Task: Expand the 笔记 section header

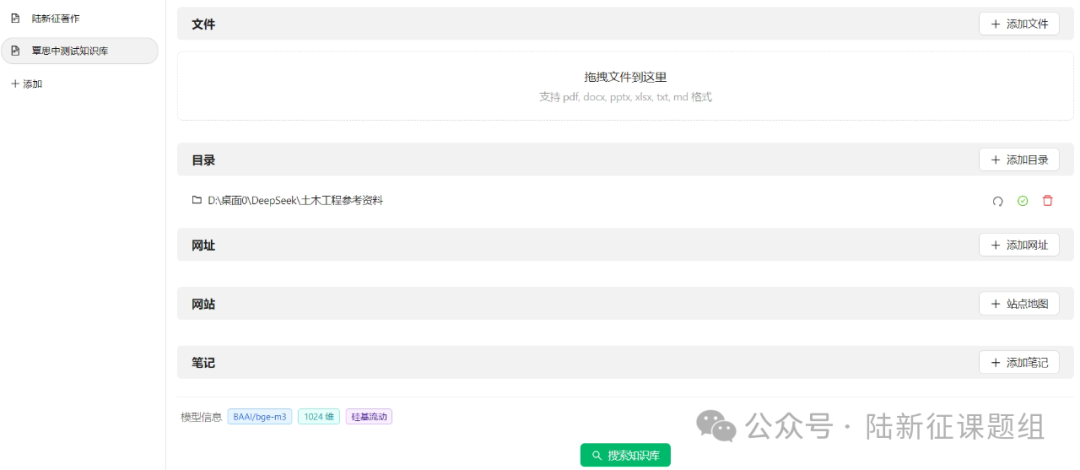Action: click(x=203, y=363)
